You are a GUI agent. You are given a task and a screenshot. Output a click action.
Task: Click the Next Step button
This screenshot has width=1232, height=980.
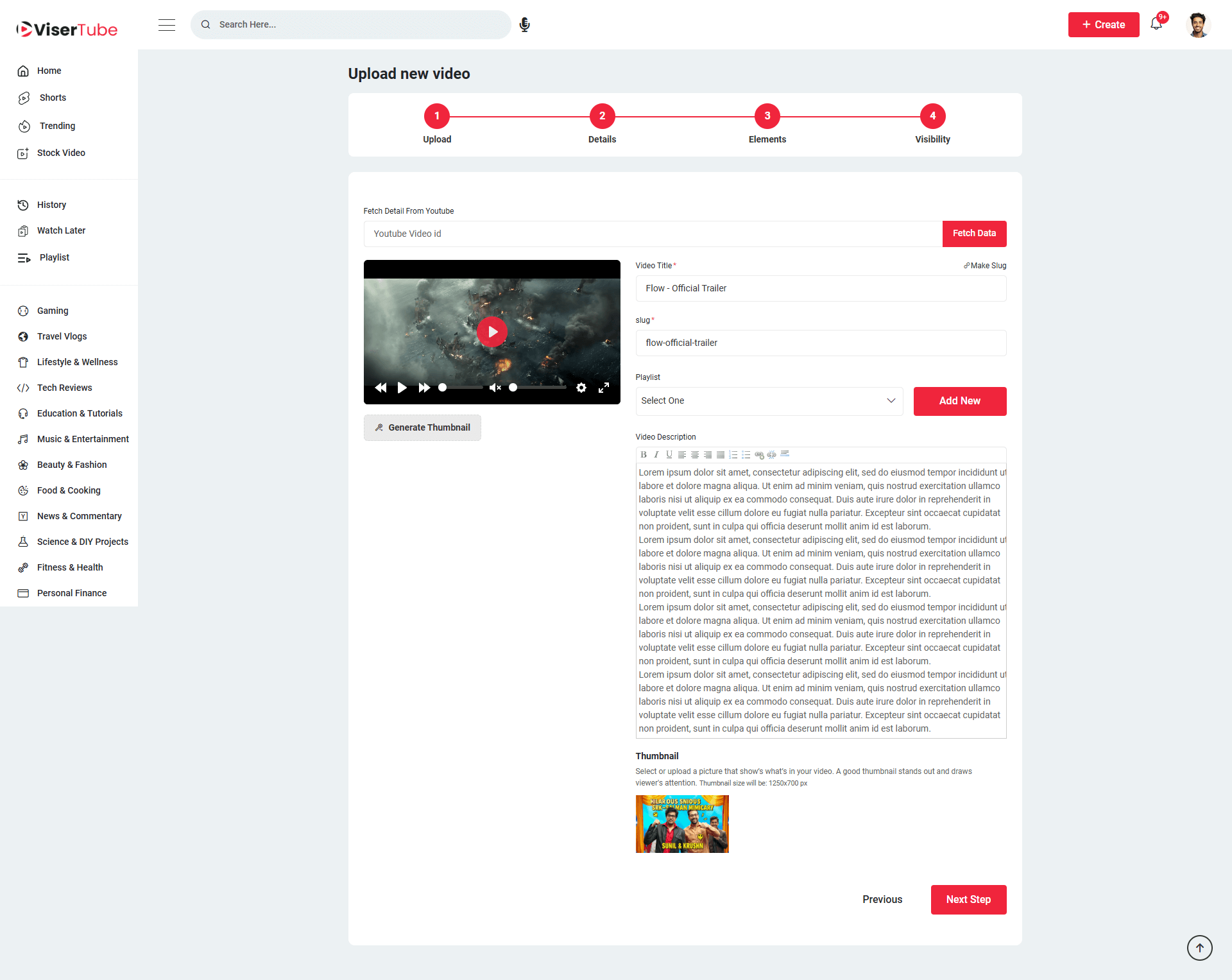(968, 900)
